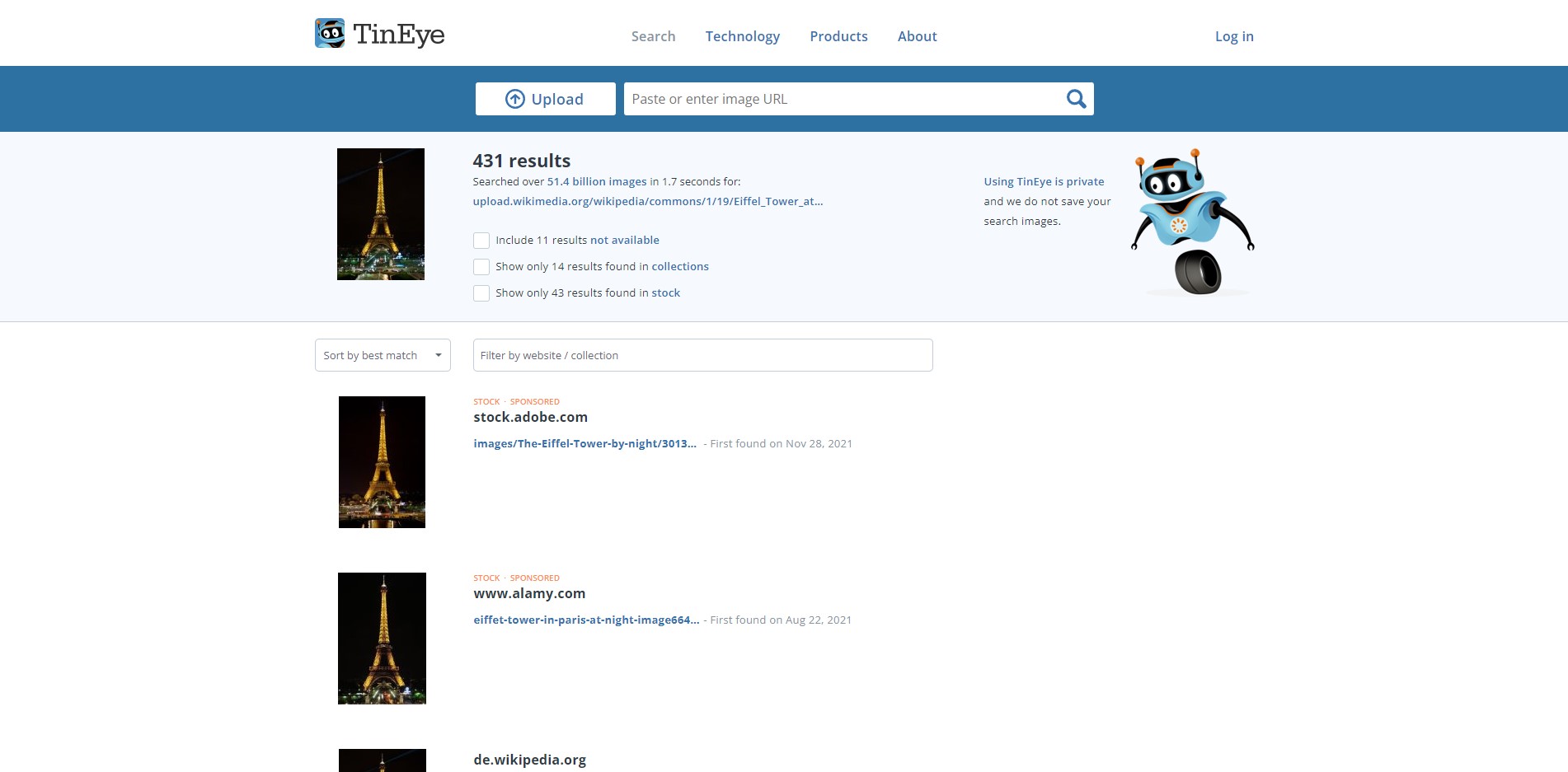Image resolution: width=1568 pixels, height=772 pixels.
Task: Open the searched upload.wikimedia.org image URL
Action: [x=648, y=201]
